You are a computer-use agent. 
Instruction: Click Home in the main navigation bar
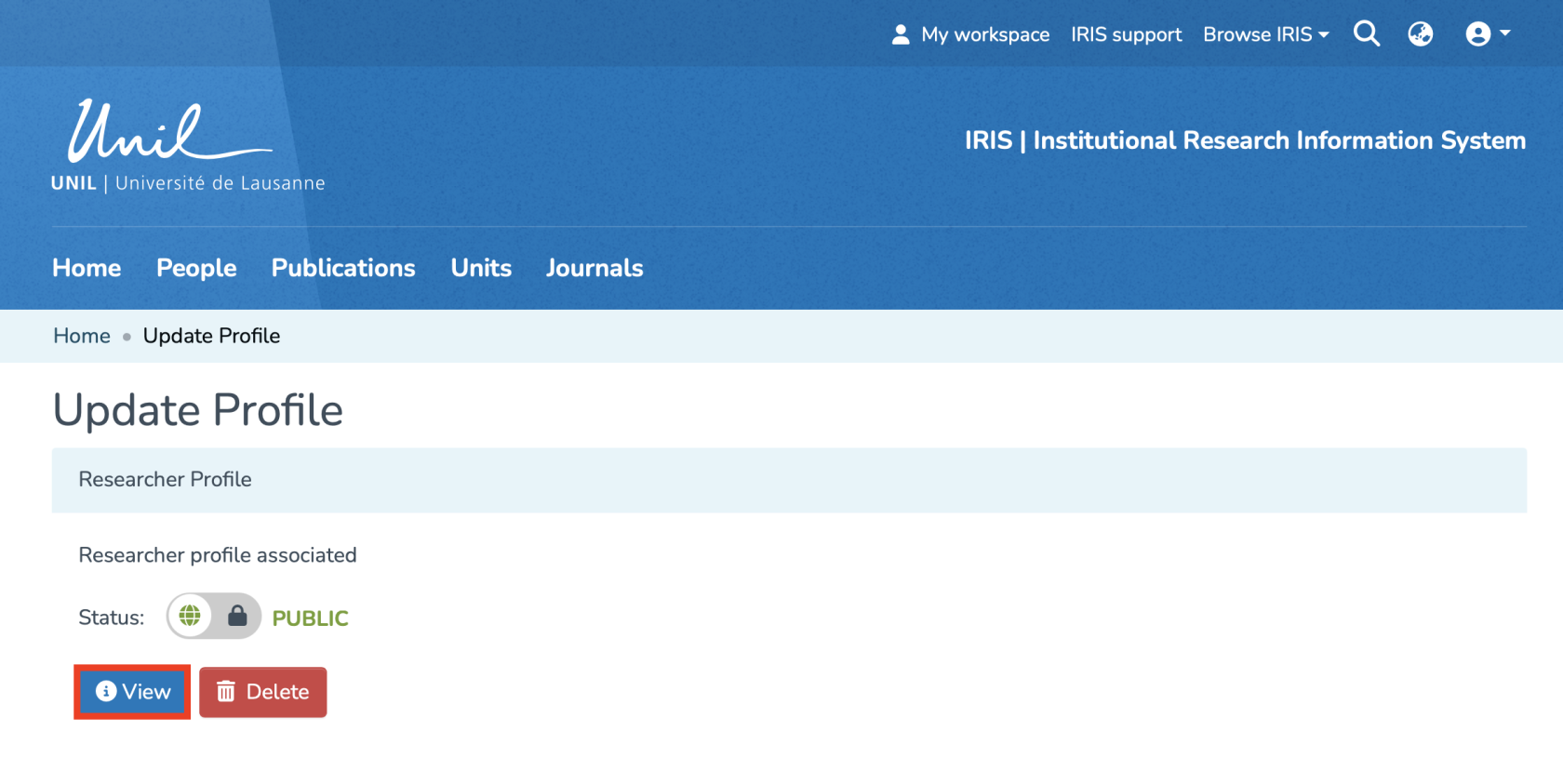[87, 268]
